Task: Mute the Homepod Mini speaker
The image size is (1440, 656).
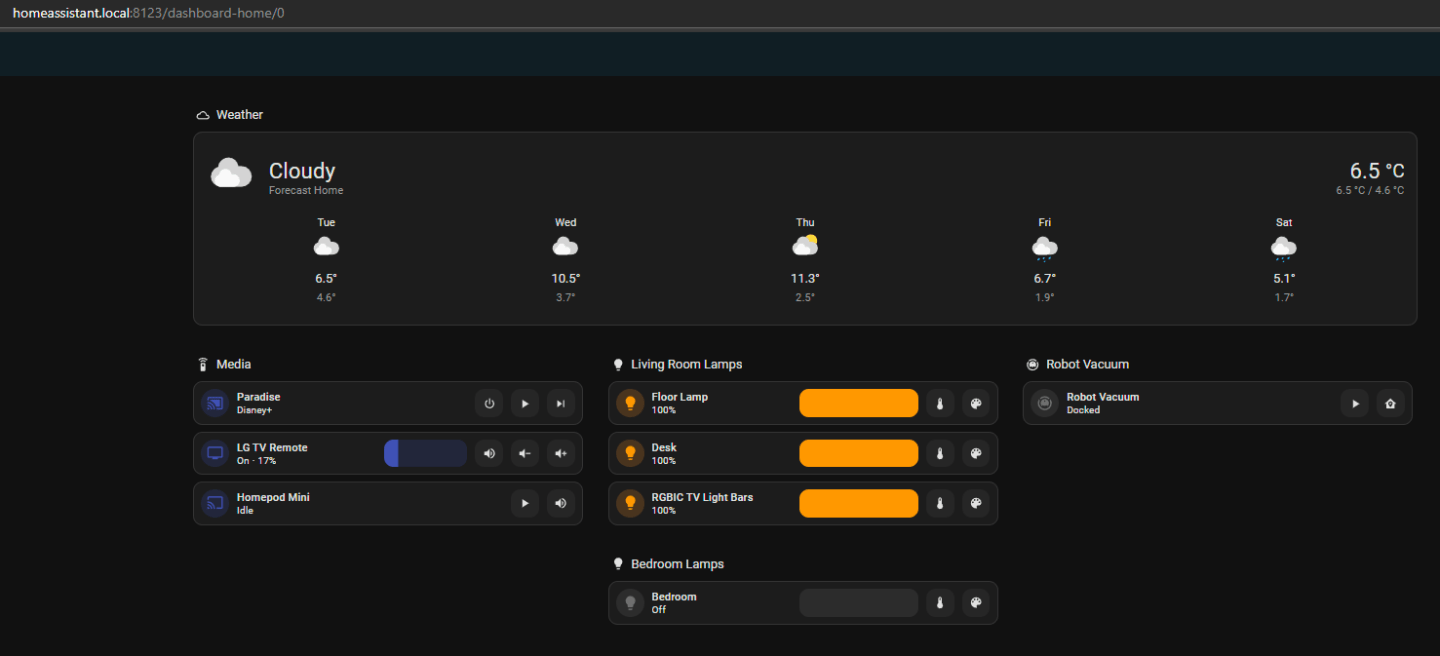Action: [561, 504]
